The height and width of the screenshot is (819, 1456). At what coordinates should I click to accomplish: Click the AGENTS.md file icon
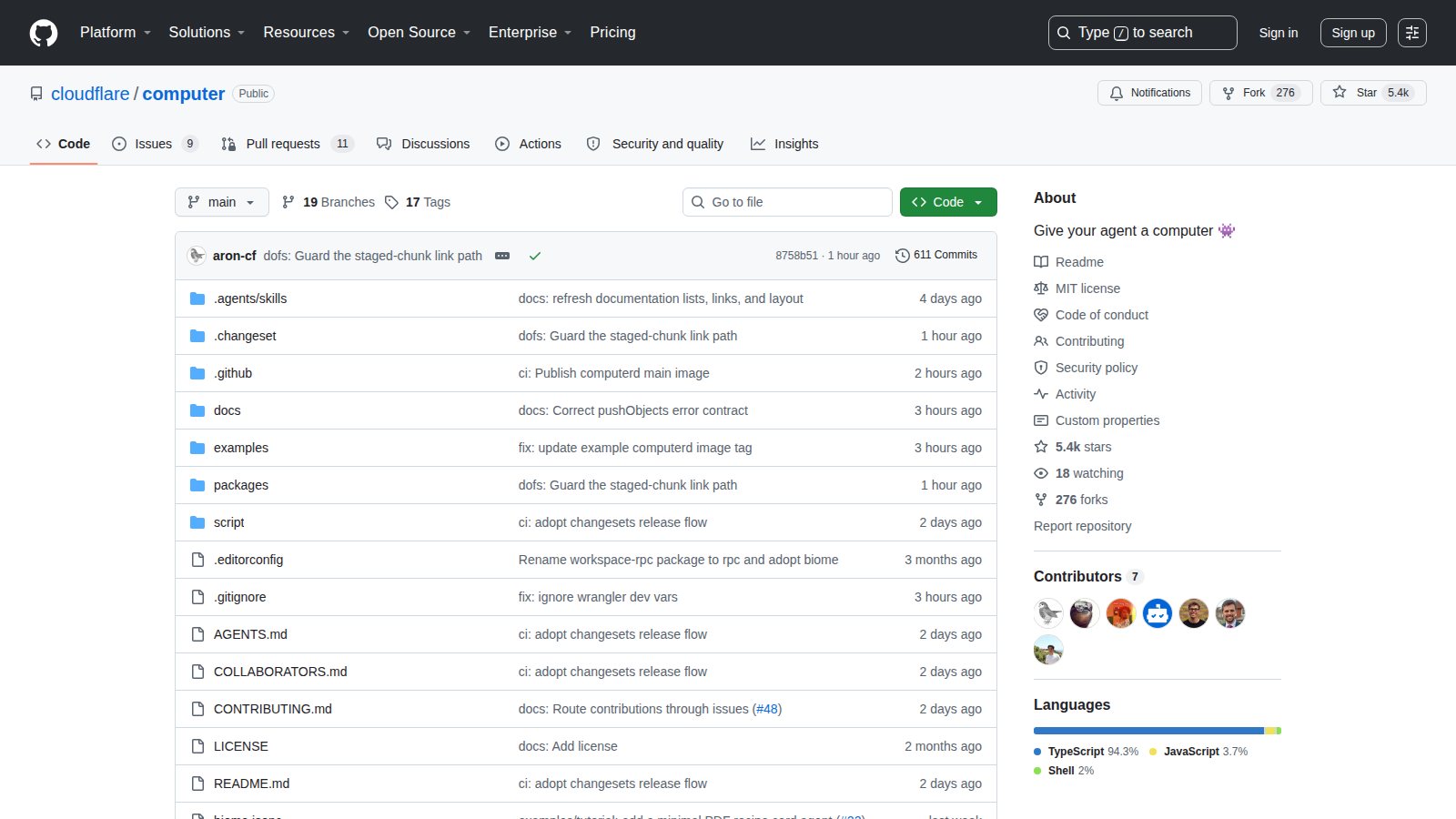(197, 634)
